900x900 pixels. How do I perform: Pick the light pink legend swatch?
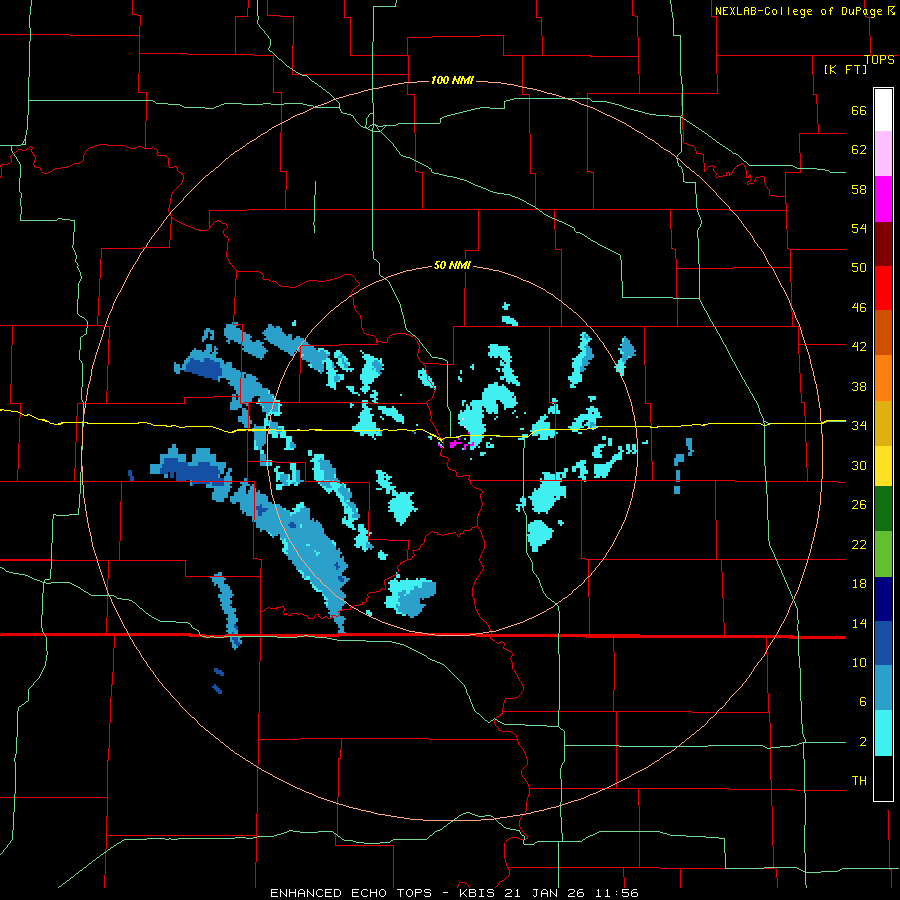pos(883,154)
